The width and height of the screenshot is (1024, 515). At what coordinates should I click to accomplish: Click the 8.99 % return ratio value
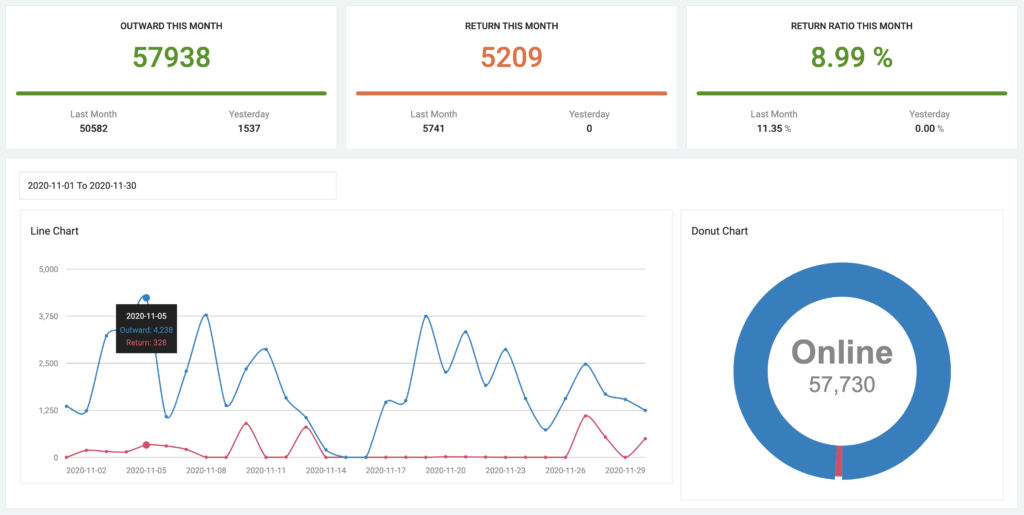point(851,57)
